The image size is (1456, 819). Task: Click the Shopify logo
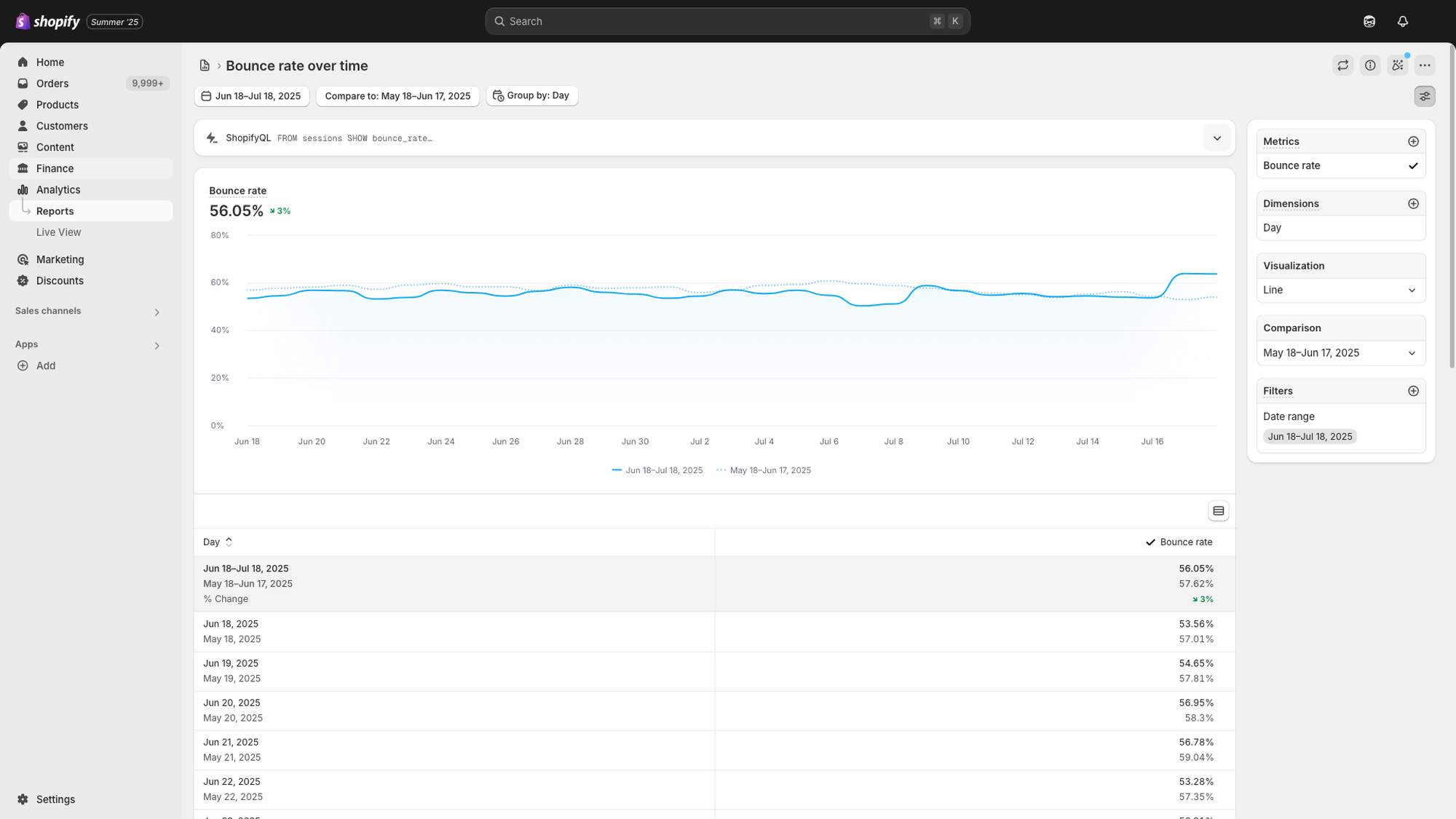(47, 21)
